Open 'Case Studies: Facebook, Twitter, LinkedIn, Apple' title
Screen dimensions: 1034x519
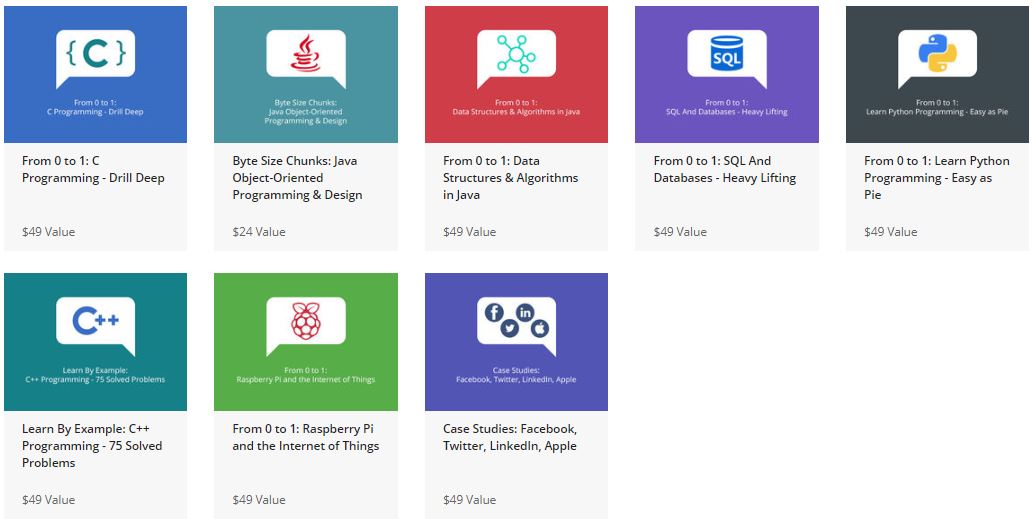click(510, 437)
